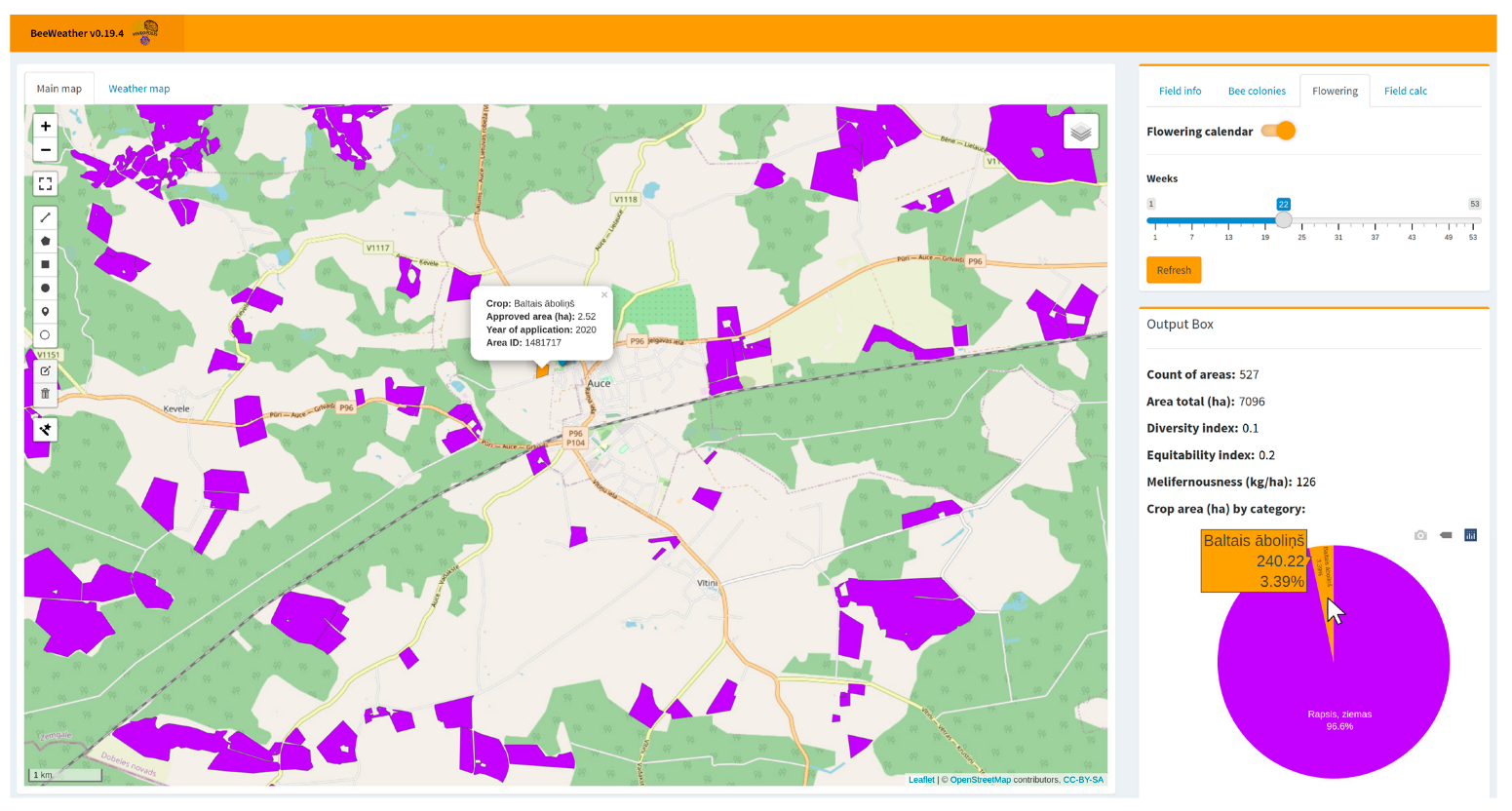Close the crop info popup
Screen dimensions: 1512x811
pyautogui.click(x=604, y=295)
